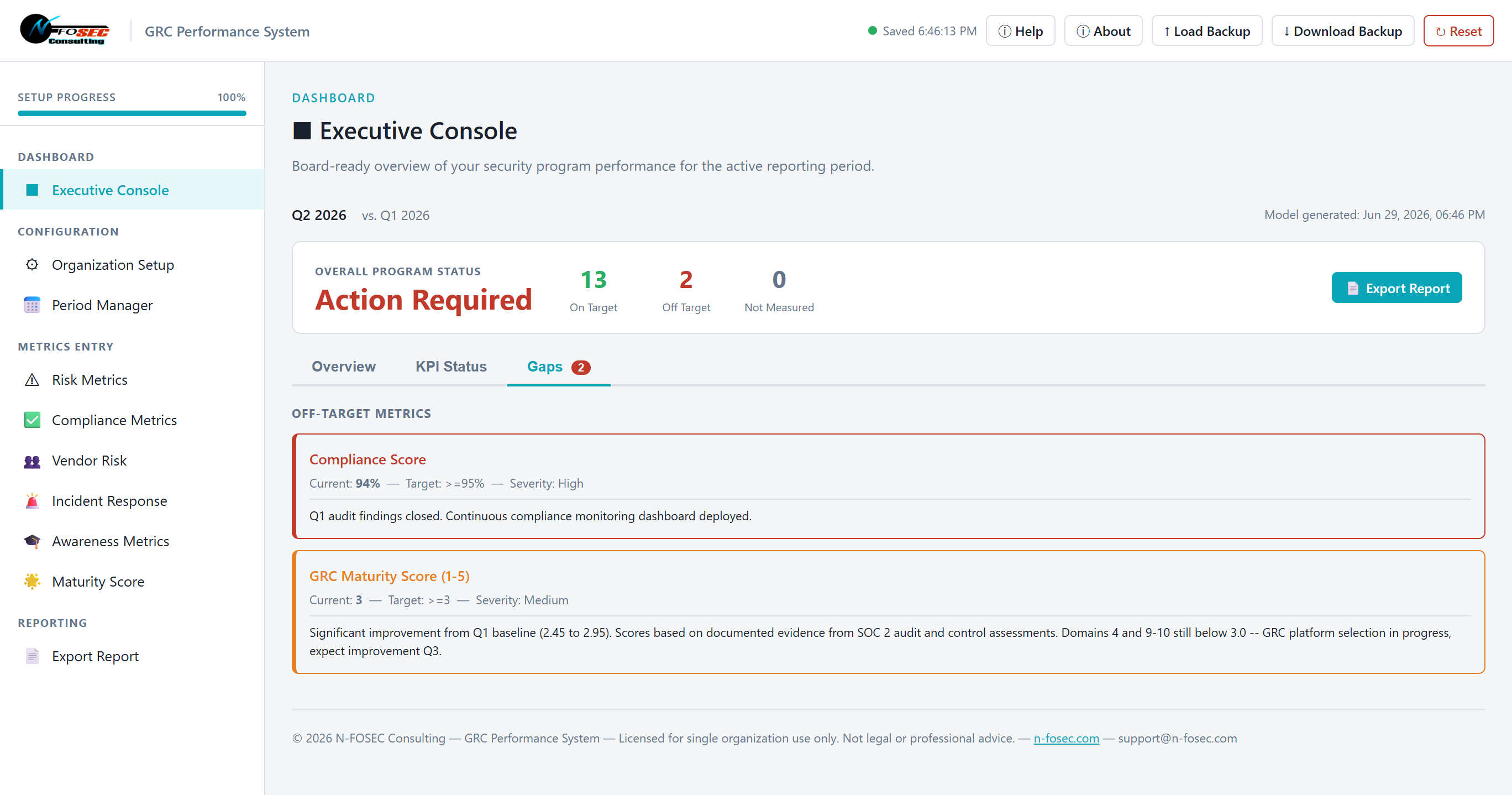Click Download Backup
The height and width of the screenshot is (795, 1512).
click(1342, 30)
